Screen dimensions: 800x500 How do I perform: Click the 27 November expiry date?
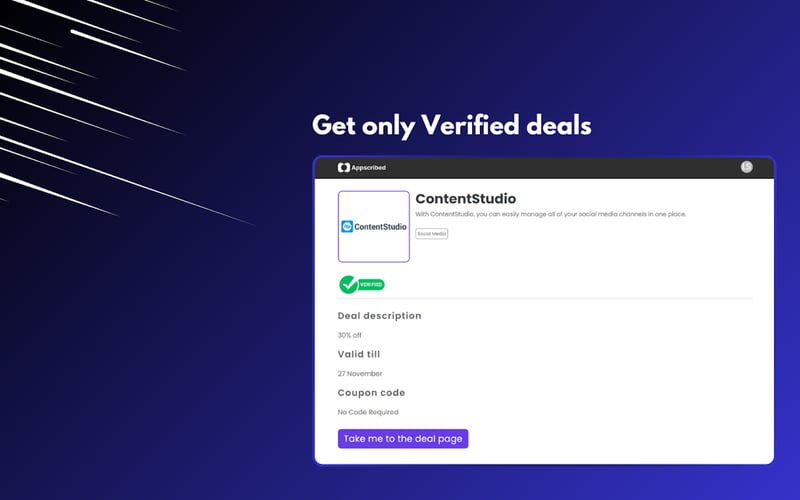360,373
